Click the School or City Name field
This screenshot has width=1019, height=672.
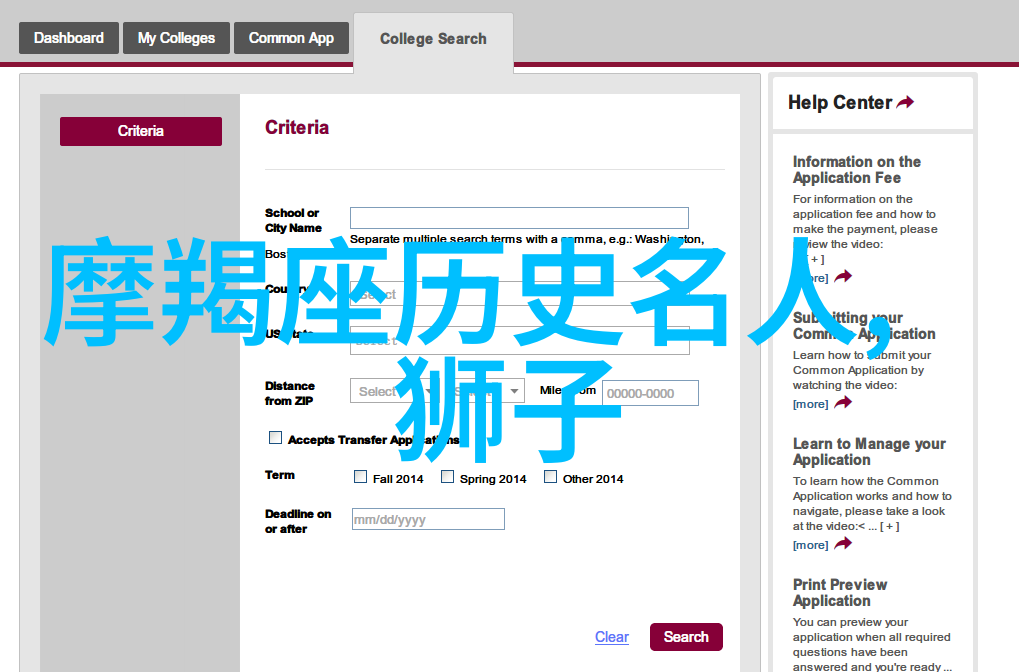click(519, 218)
